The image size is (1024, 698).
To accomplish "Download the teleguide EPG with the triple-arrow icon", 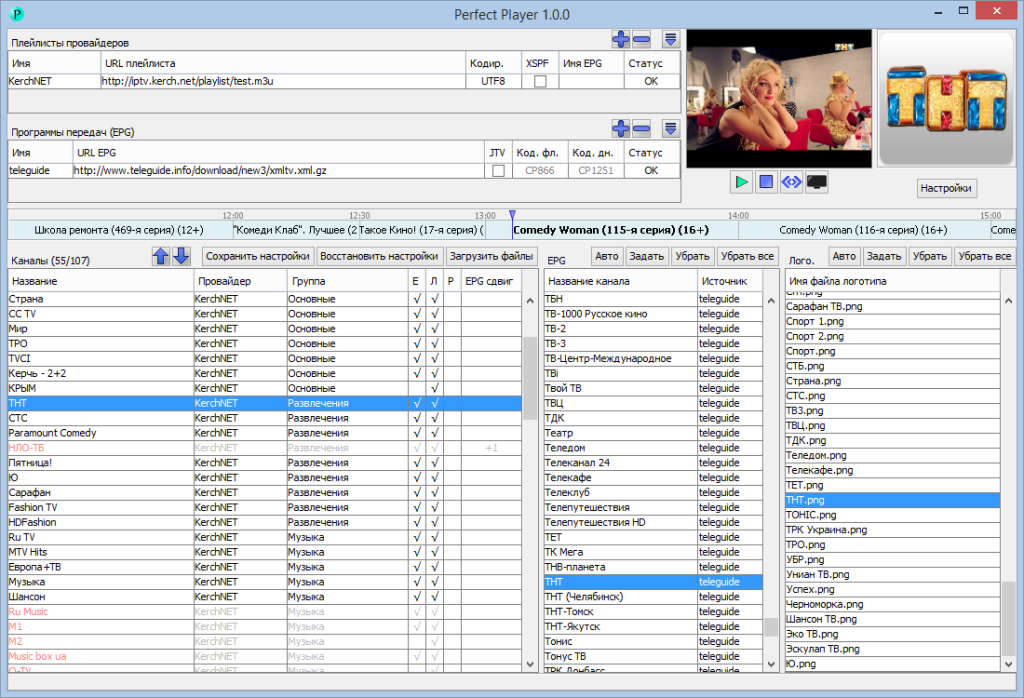I will pyautogui.click(x=669, y=128).
